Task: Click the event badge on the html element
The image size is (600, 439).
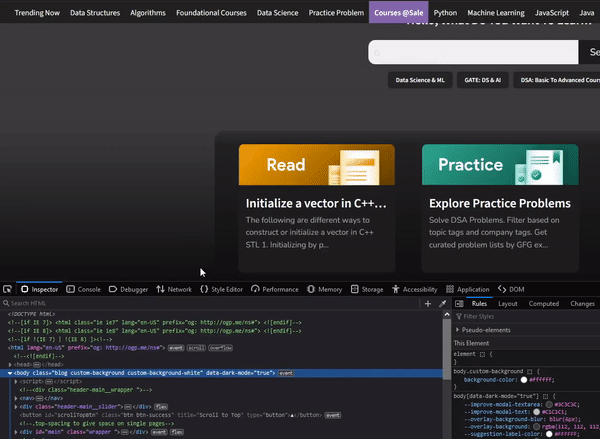Action: [176, 348]
